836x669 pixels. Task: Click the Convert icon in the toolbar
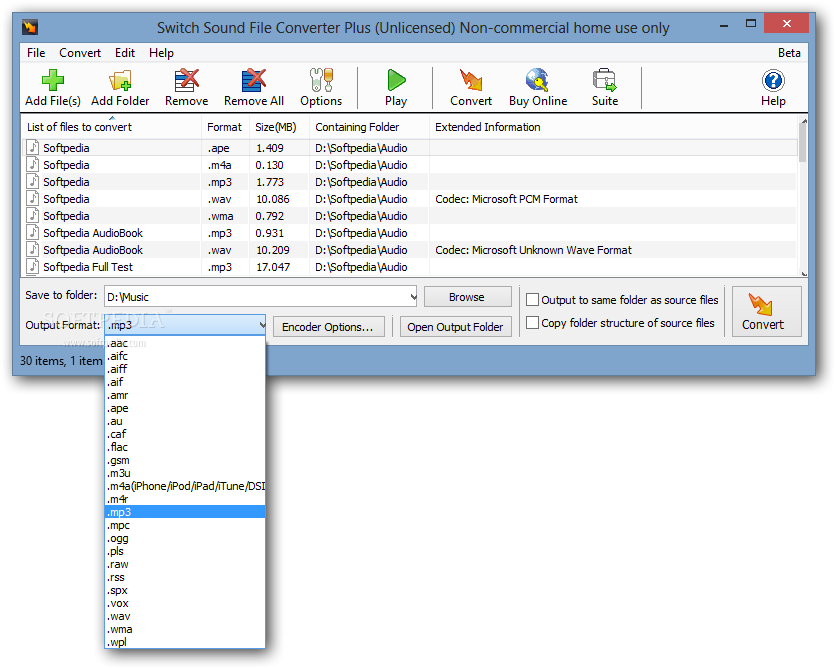click(x=471, y=80)
